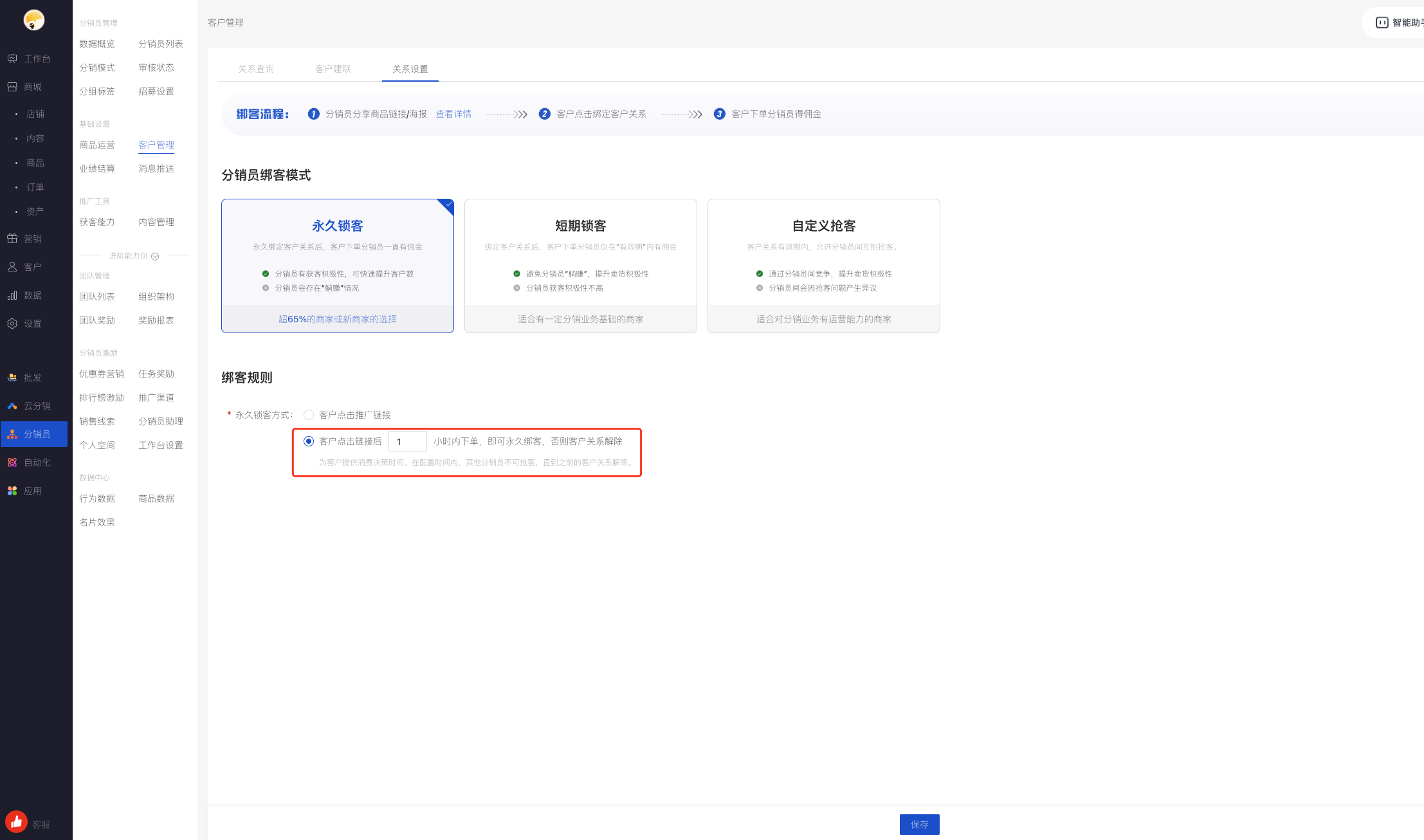This screenshot has width=1424, height=840.
Task: Open 优惠券营销 under 分销员激励
Action: pyautogui.click(x=102, y=374)
